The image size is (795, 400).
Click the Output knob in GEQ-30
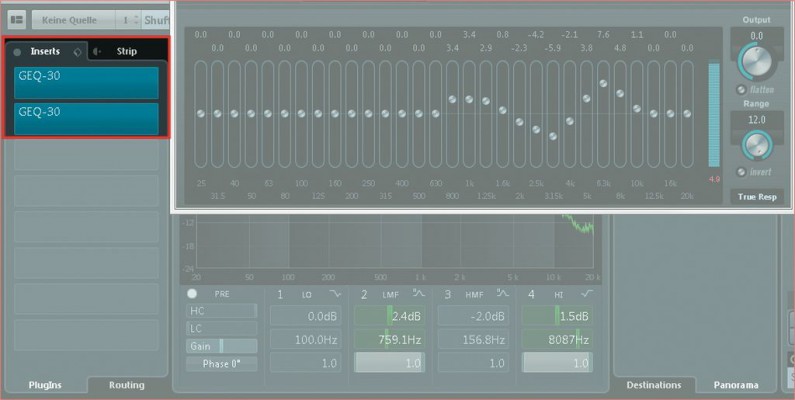756,63
